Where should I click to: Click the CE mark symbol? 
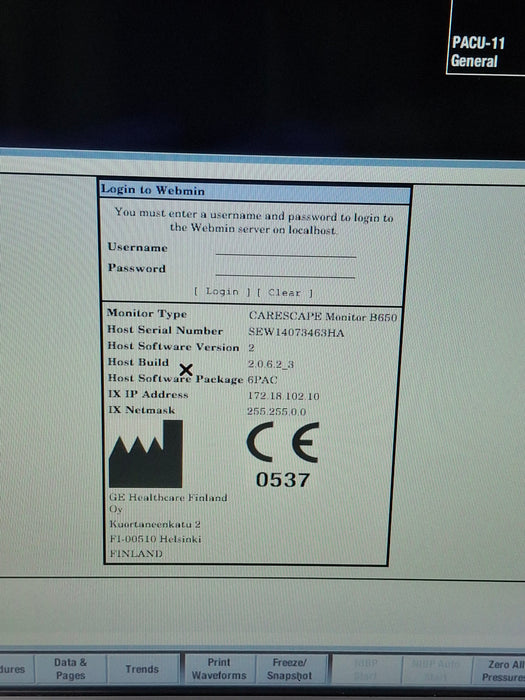pos(283,442)
